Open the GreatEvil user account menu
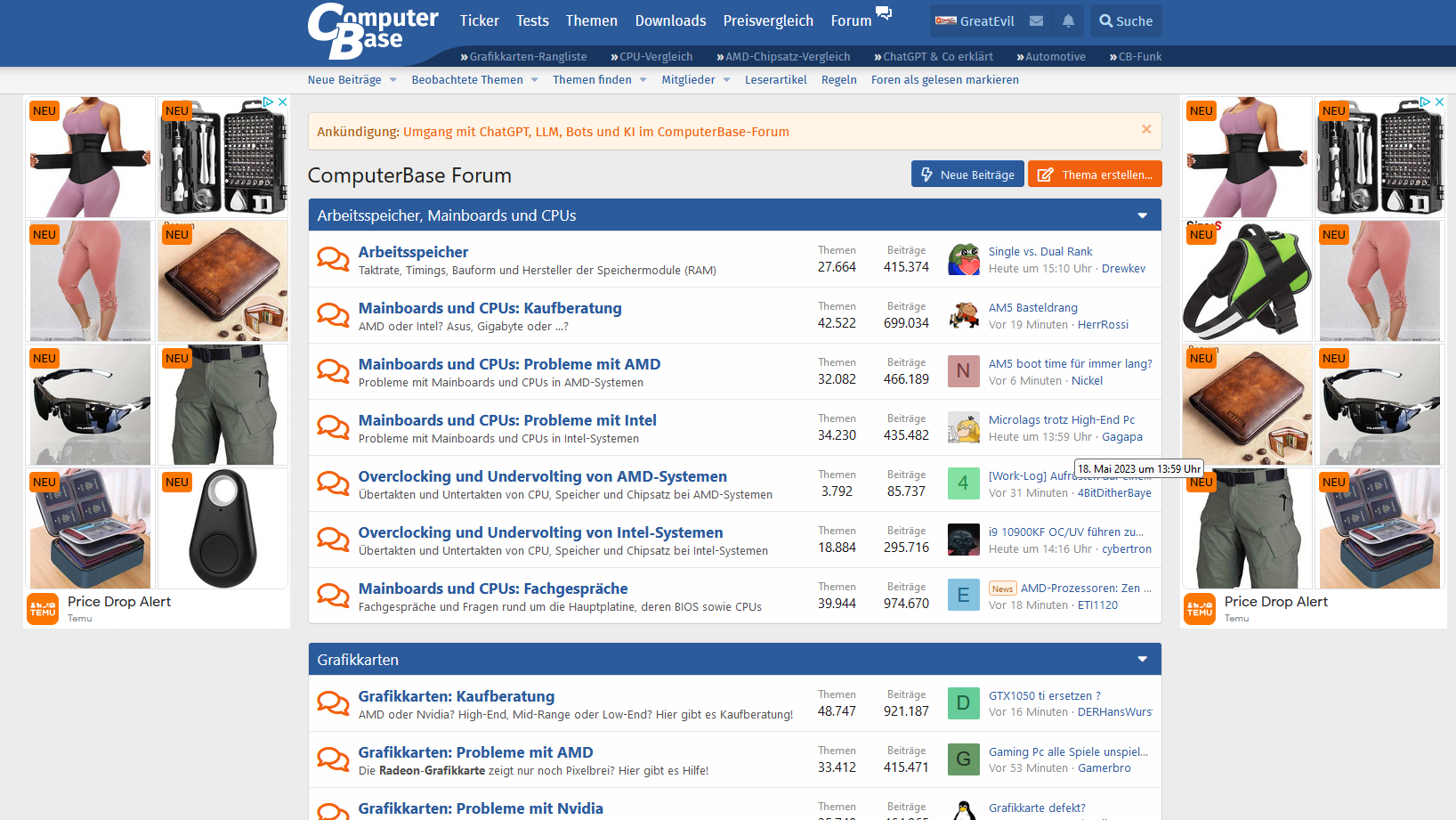 [975, 20]
